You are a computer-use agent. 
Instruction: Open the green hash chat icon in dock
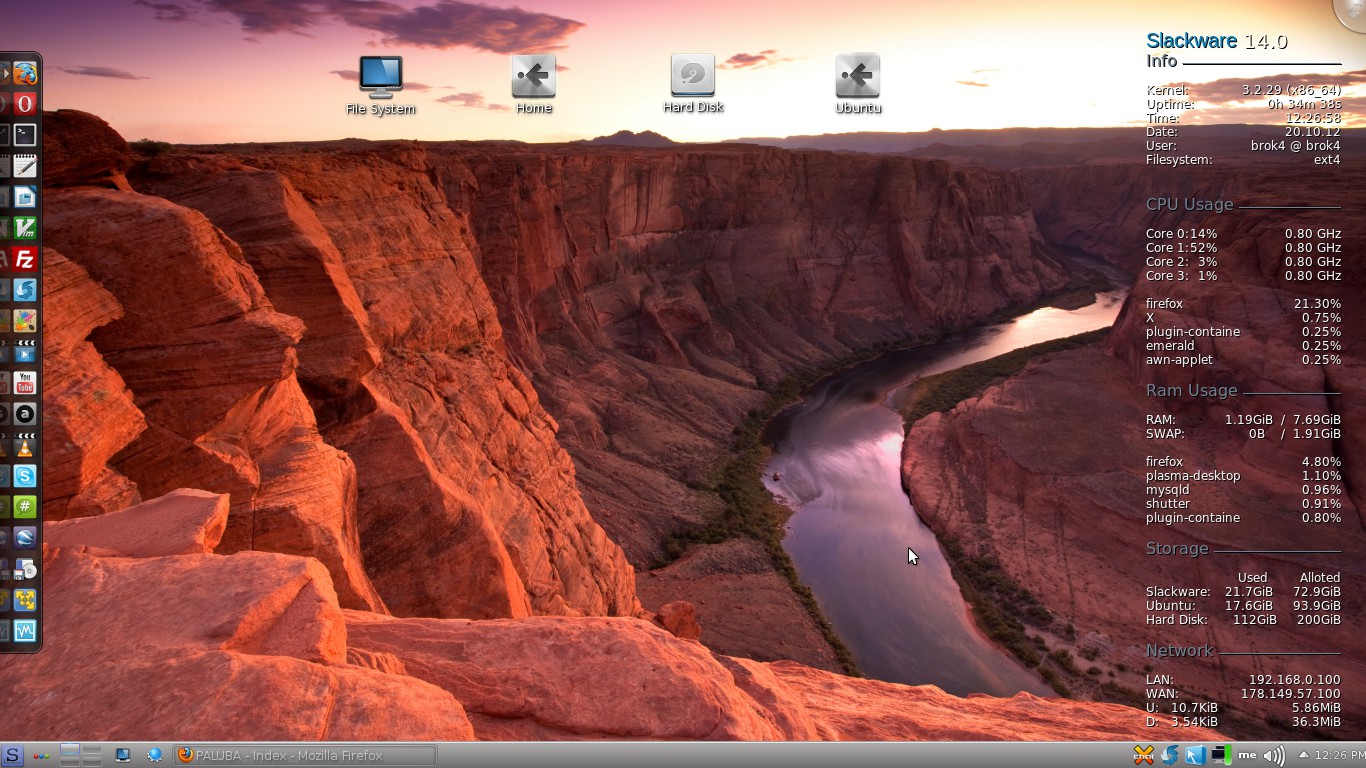click(x=25, y=507)
